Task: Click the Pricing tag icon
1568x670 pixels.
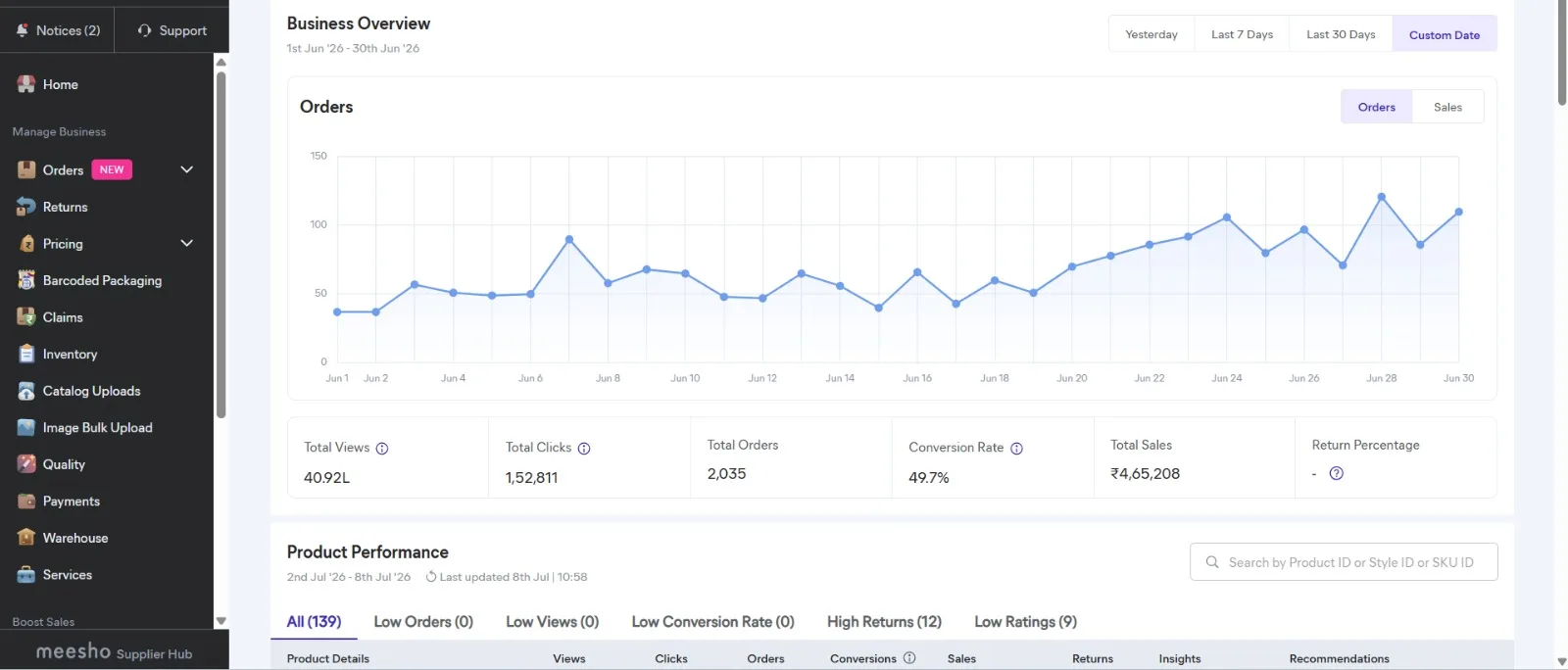Action: [26, 244]
